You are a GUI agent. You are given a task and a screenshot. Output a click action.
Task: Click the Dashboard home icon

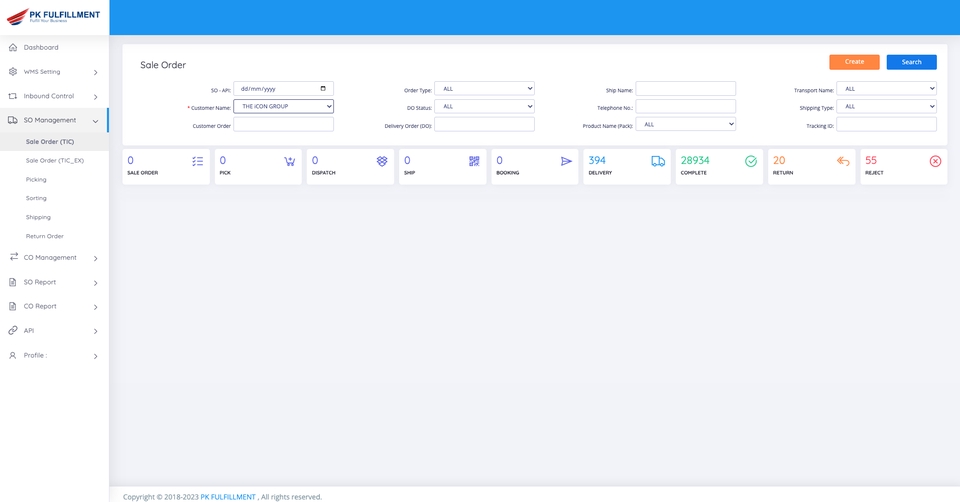(13, 47)
